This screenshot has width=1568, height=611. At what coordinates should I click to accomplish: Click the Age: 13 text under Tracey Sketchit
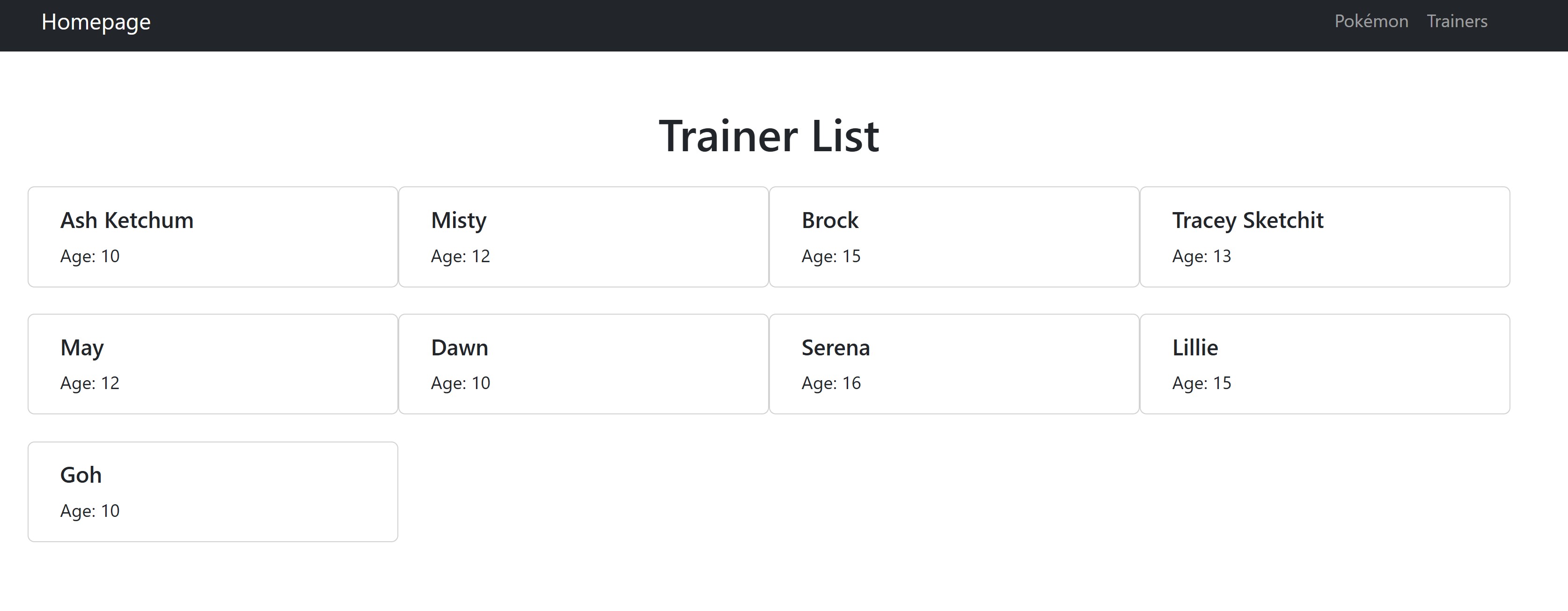click(x=1202, y=257)
